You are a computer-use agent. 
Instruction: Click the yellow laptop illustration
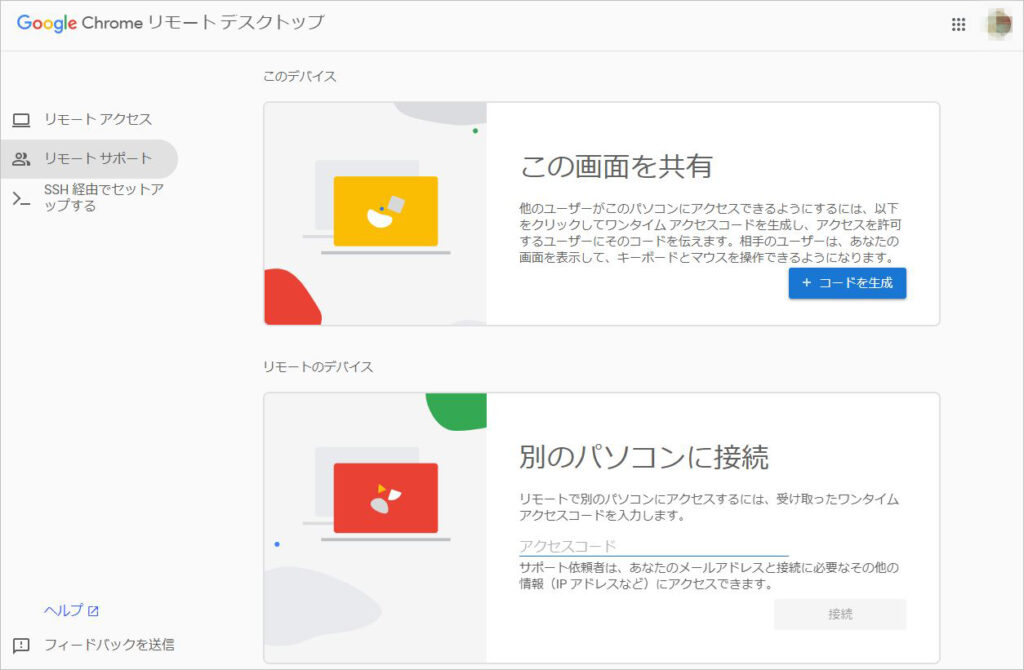click(x=385, y=211)
